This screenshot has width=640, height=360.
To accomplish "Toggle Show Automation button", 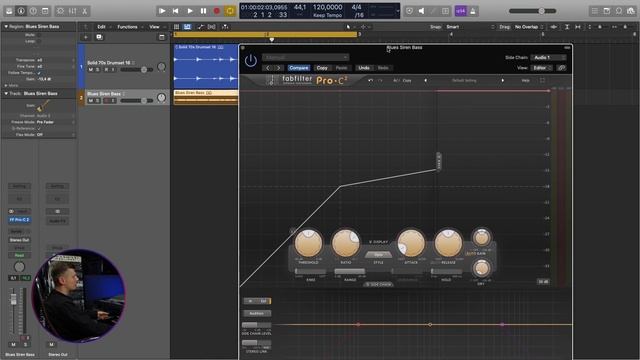I will click(200, 27).
